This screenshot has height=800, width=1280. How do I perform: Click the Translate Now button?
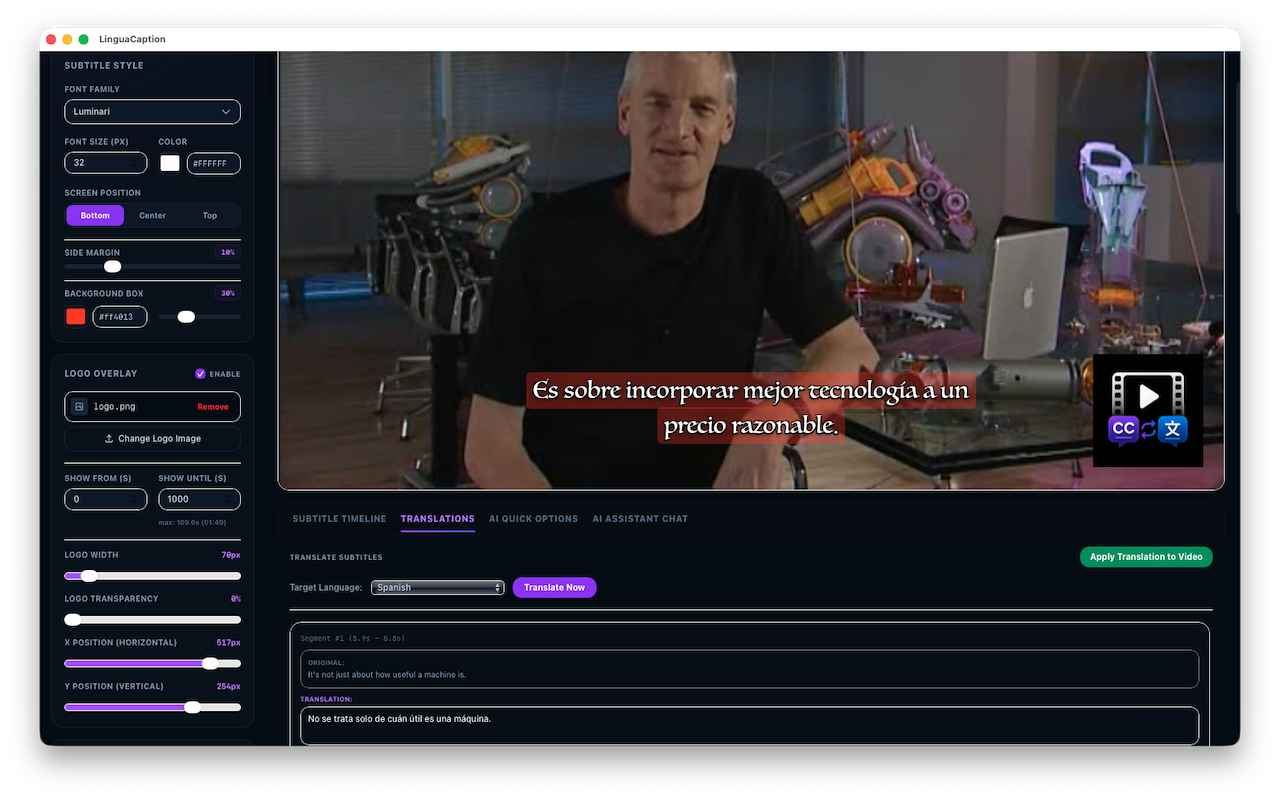(x=554, y=588)
